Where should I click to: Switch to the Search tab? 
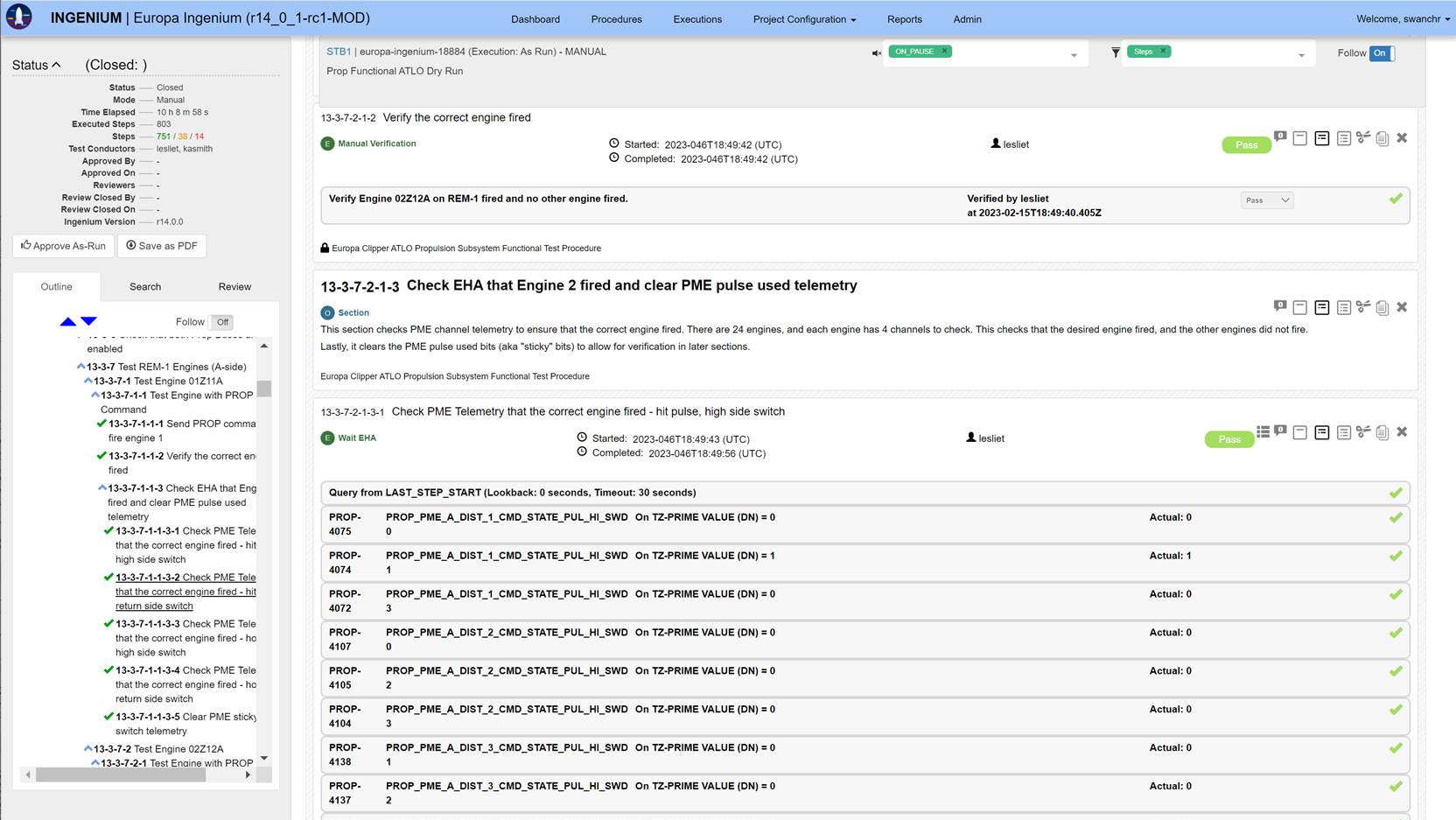(x=145, y=287)
